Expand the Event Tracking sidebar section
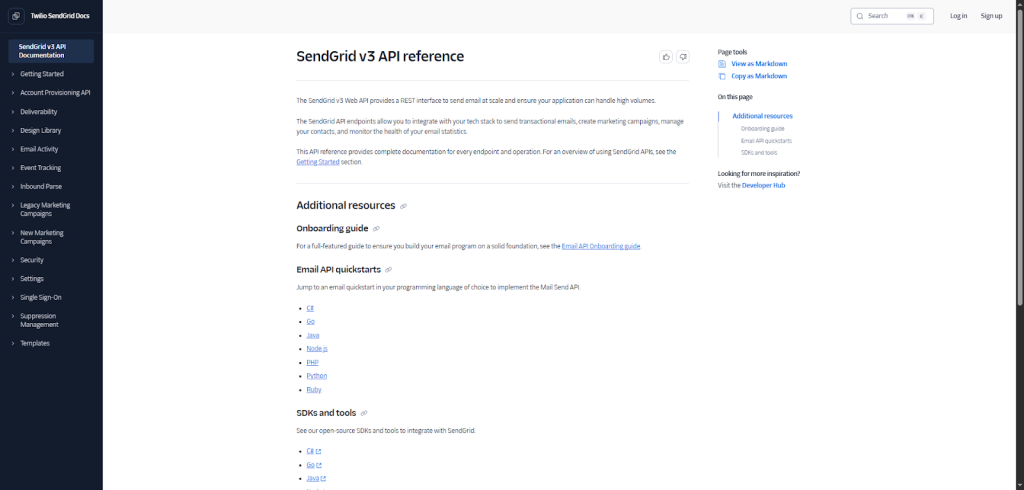 pos(12,168)
